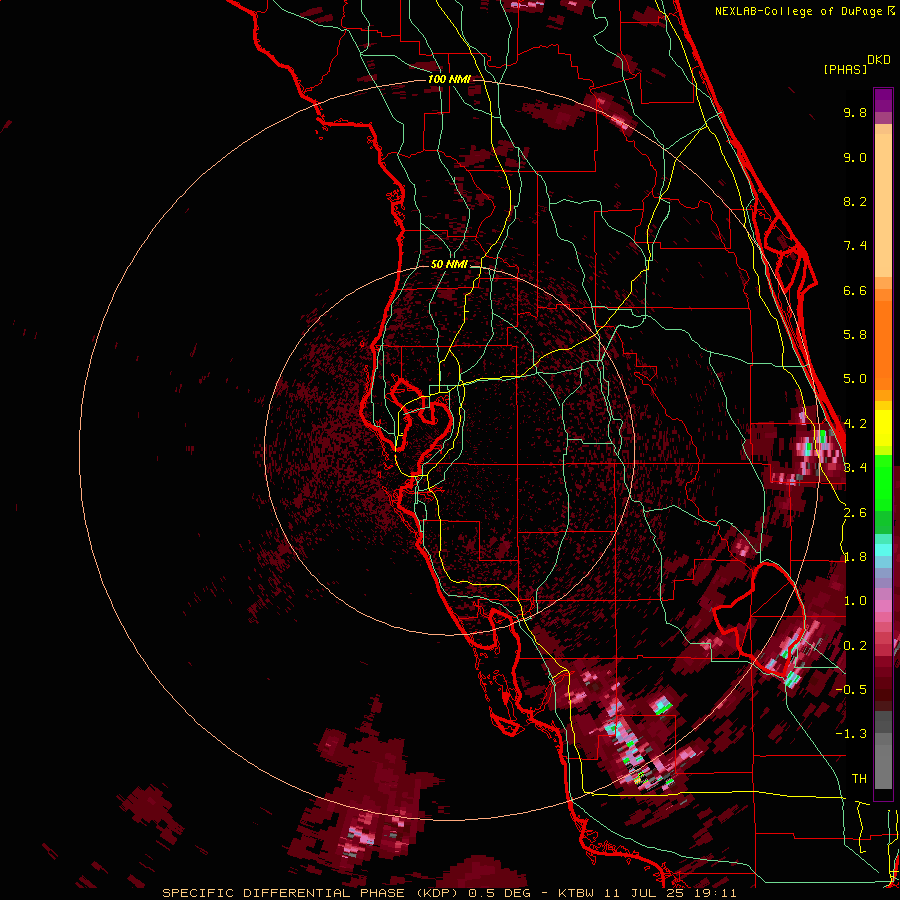The height and width of the screenshot is (900, 900).
Task: Click the 19:11 timestamp in the caption
Action: 717,893
